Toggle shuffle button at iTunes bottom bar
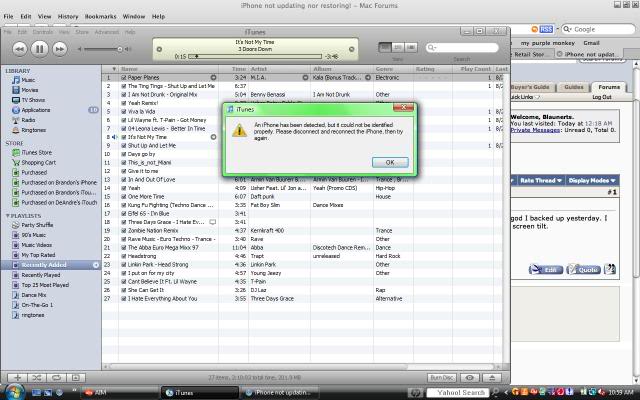This screenshot has width=640, height=400. point(37,378)
